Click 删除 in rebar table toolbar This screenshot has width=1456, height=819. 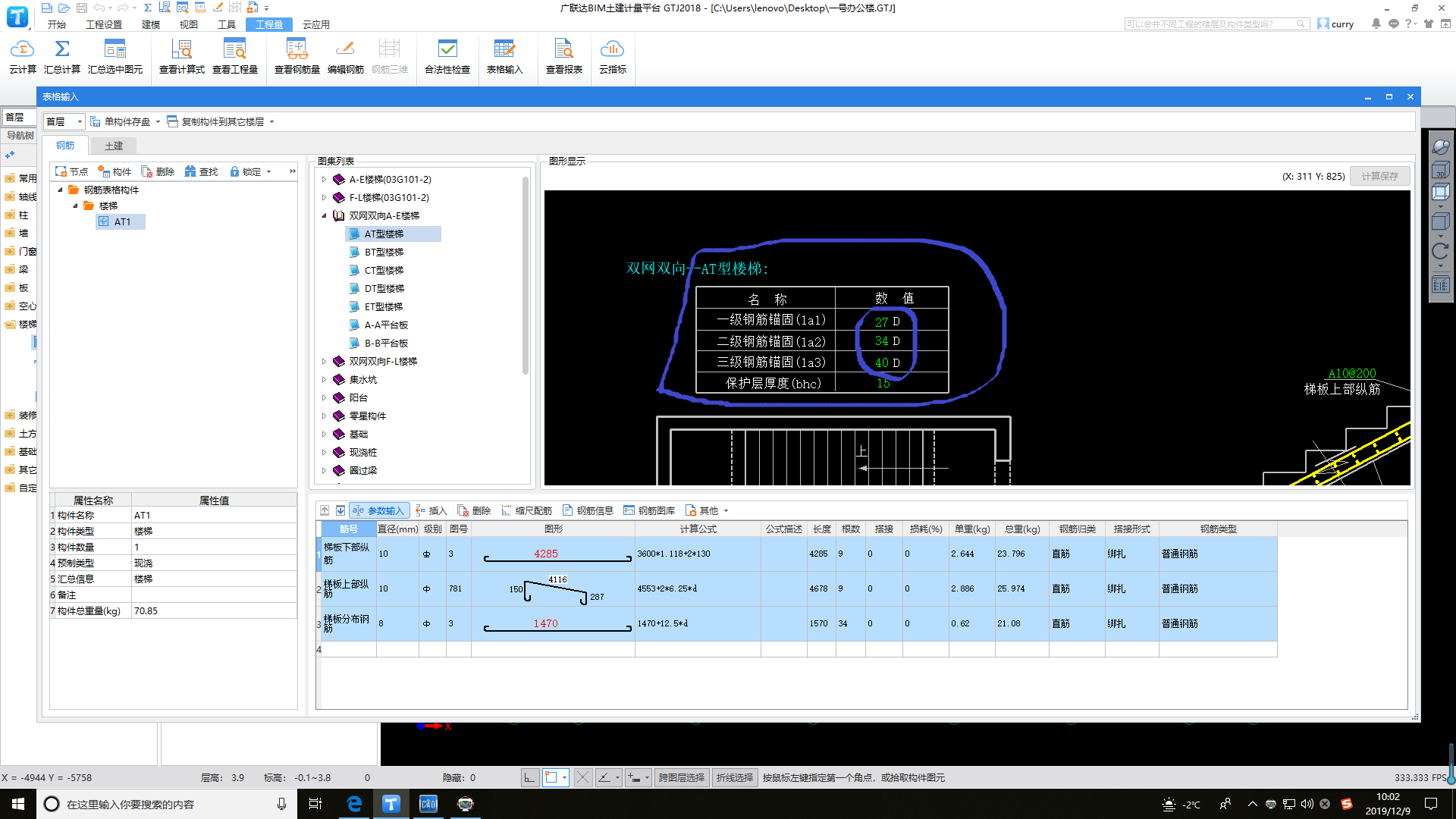point(475,510)
